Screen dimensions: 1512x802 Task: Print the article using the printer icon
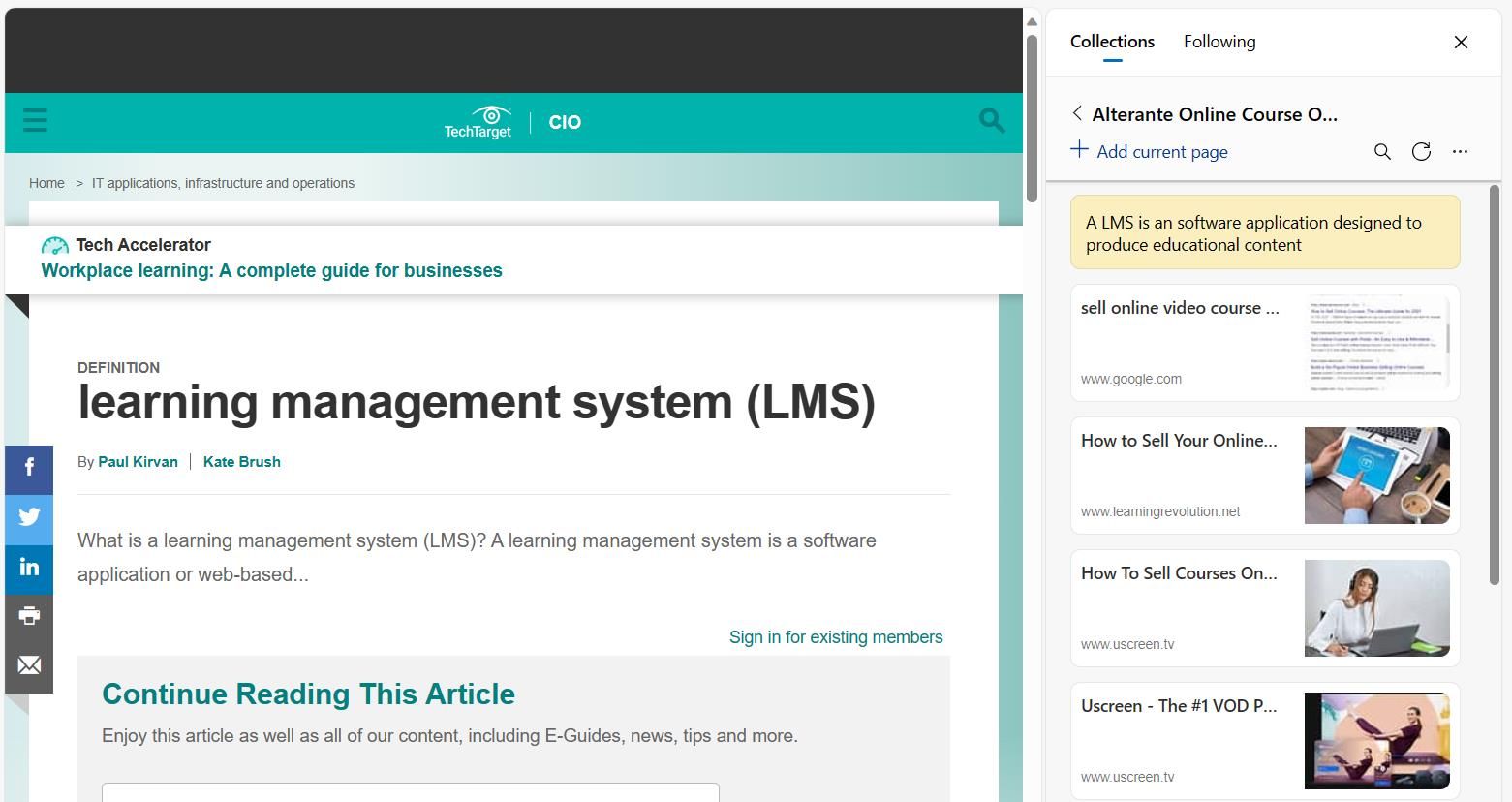coord(28,616)
